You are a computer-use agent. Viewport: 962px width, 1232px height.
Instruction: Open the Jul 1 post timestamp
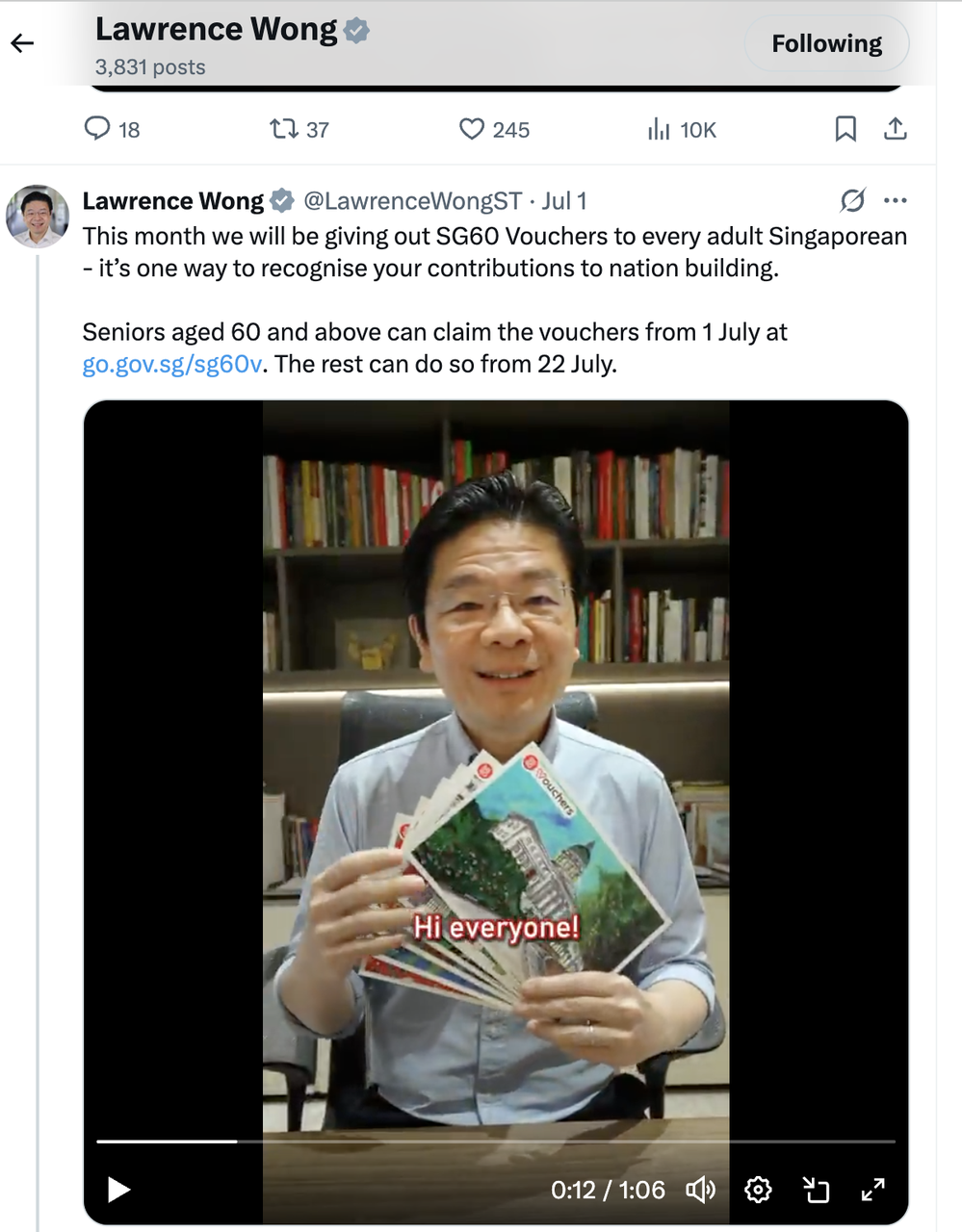click(564, 201)
